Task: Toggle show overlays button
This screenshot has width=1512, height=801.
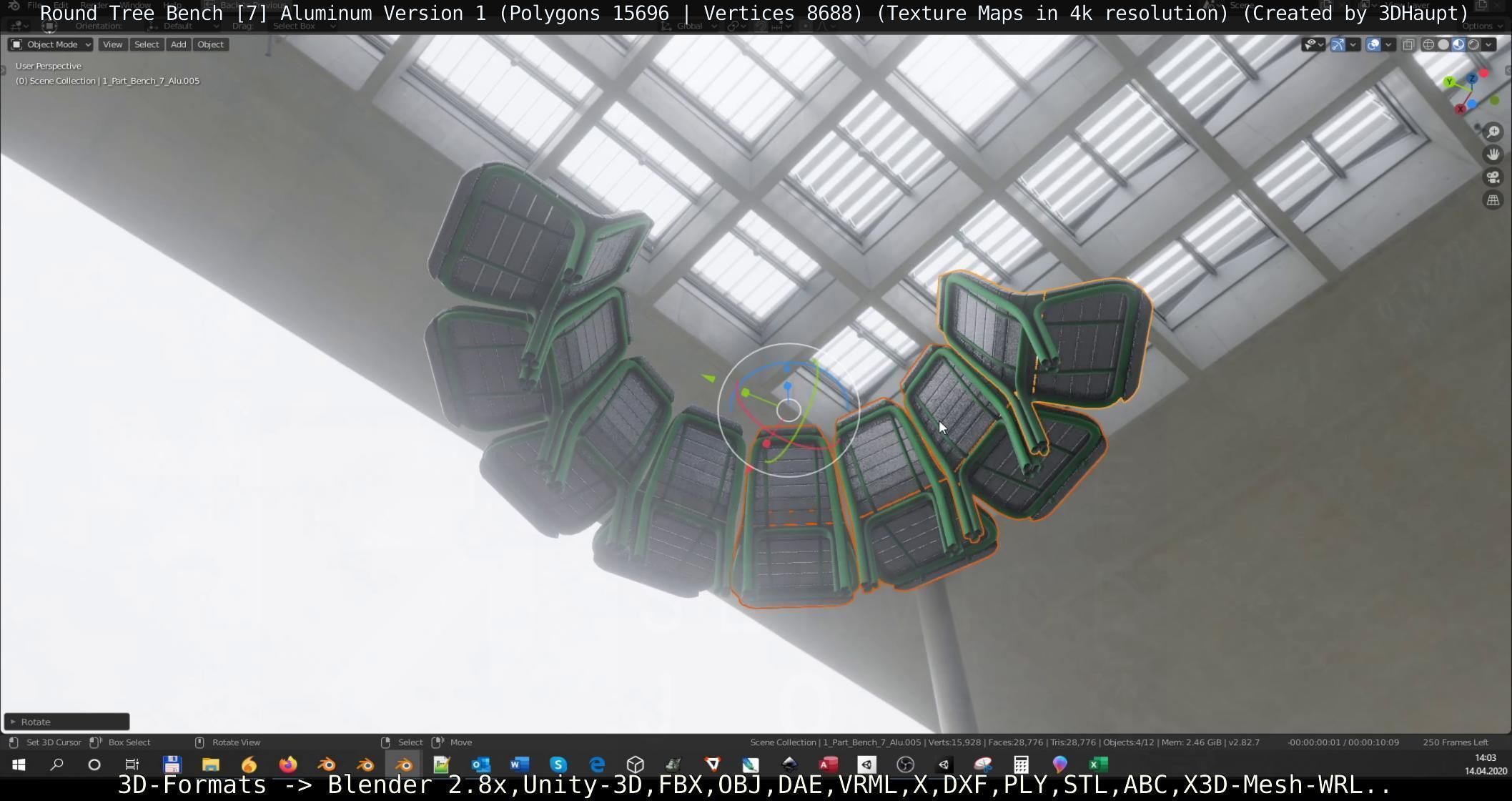Action: 1373,44
